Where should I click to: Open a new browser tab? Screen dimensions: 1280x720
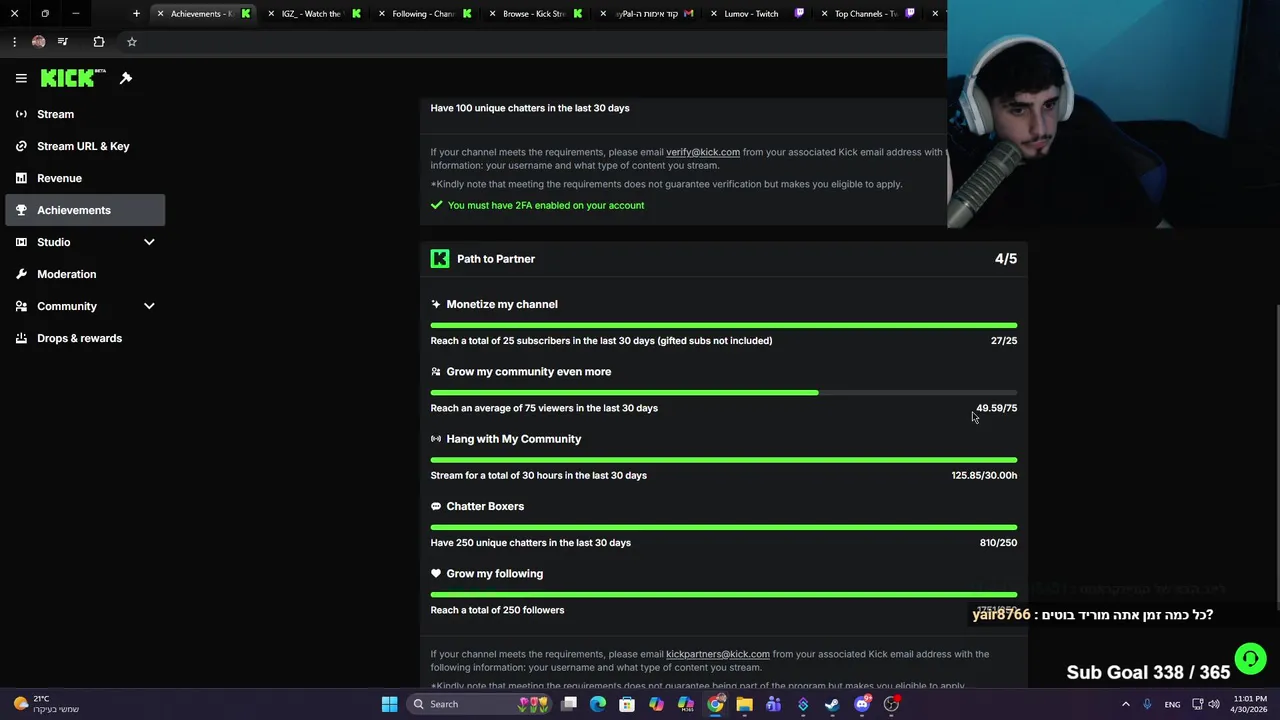136,14
